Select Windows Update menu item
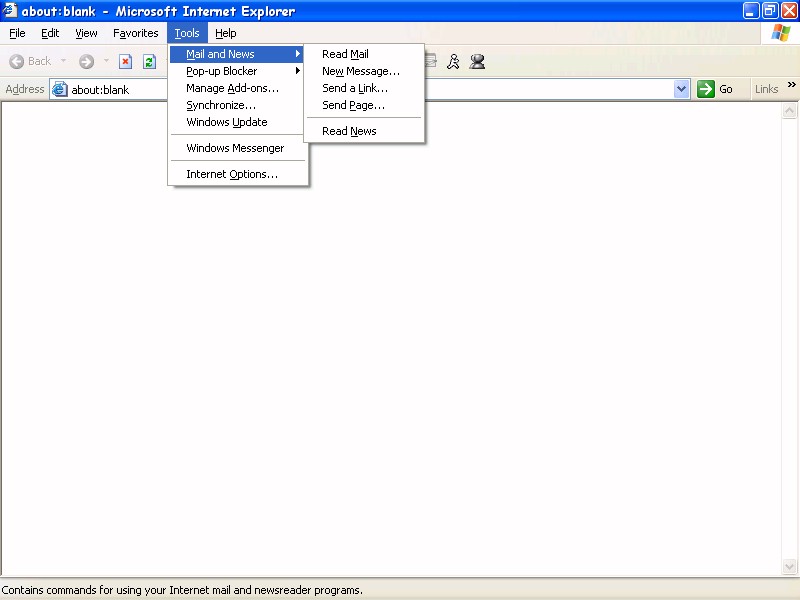Viewport: 800px width, 600px height. pos(237,122)
